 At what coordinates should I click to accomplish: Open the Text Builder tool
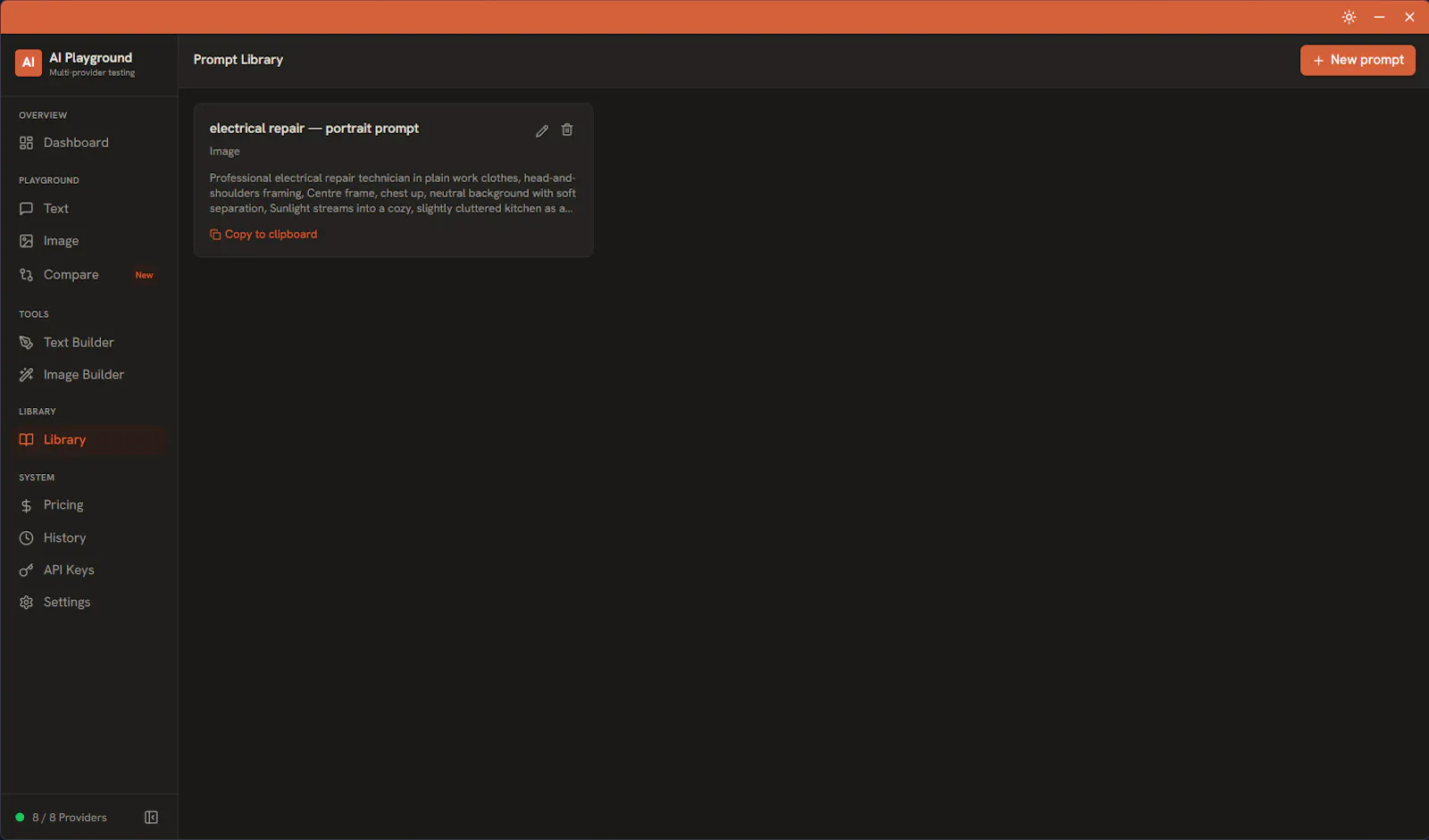tap(89, 343)
